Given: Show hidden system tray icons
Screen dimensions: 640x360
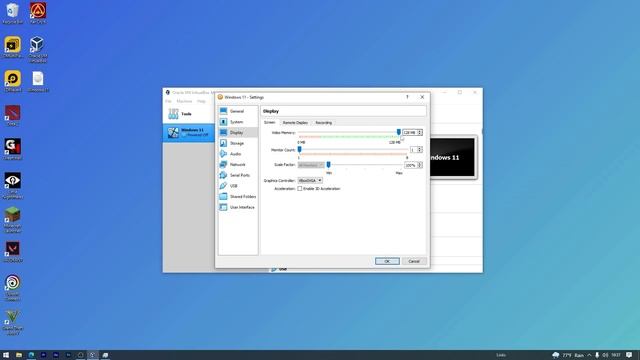Looking at the screenshot, I should tap(589, 355).
